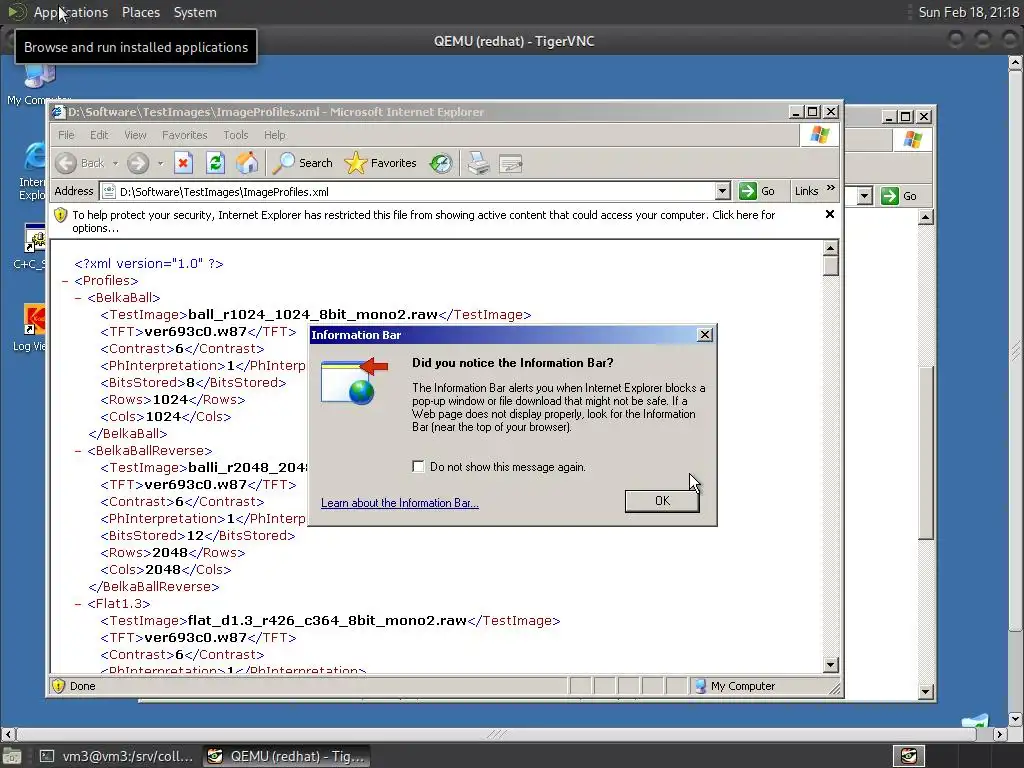
Task: Open the Edit menu
Action: 99,135
